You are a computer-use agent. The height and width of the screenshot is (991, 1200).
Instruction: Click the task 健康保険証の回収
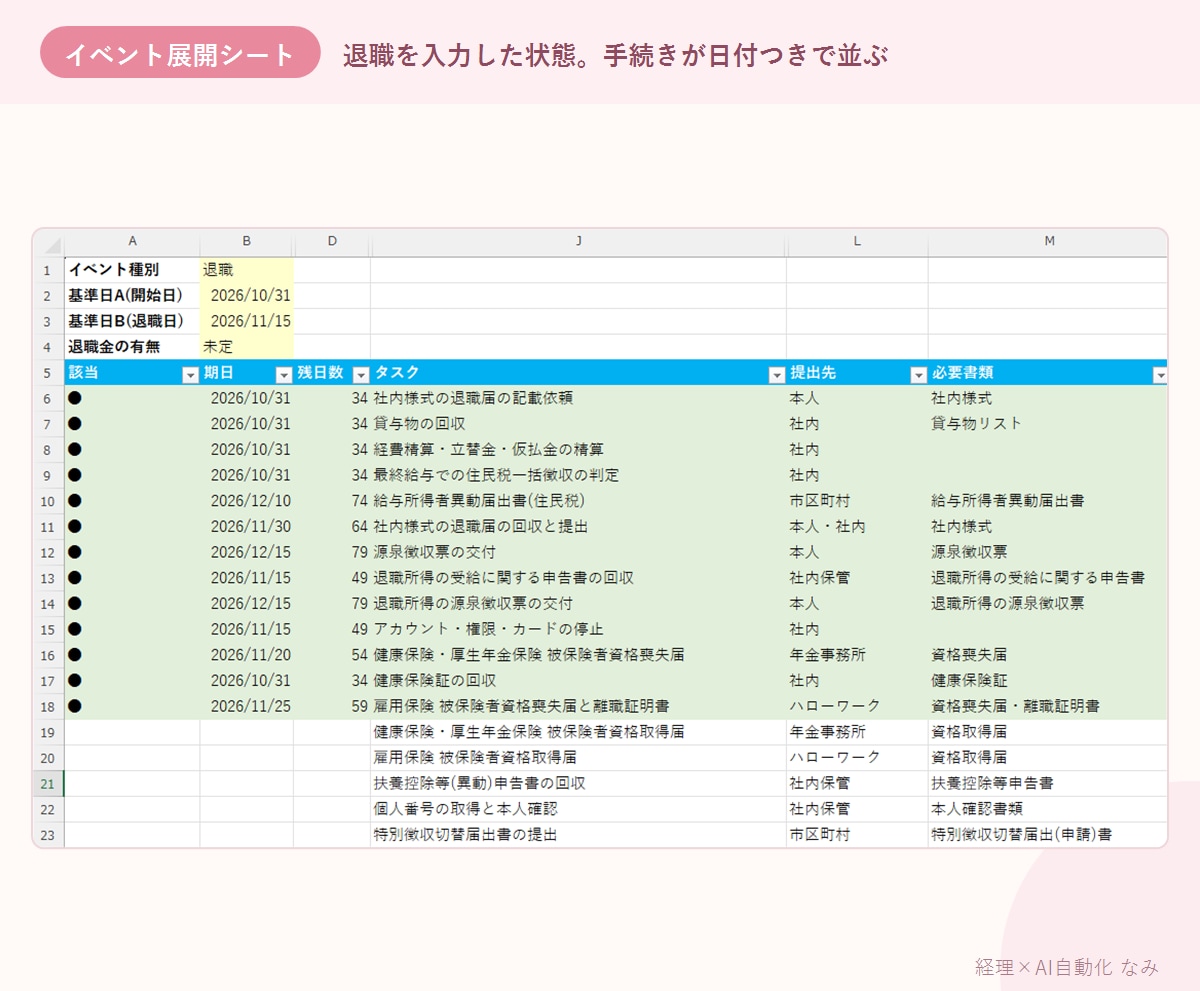434,680
